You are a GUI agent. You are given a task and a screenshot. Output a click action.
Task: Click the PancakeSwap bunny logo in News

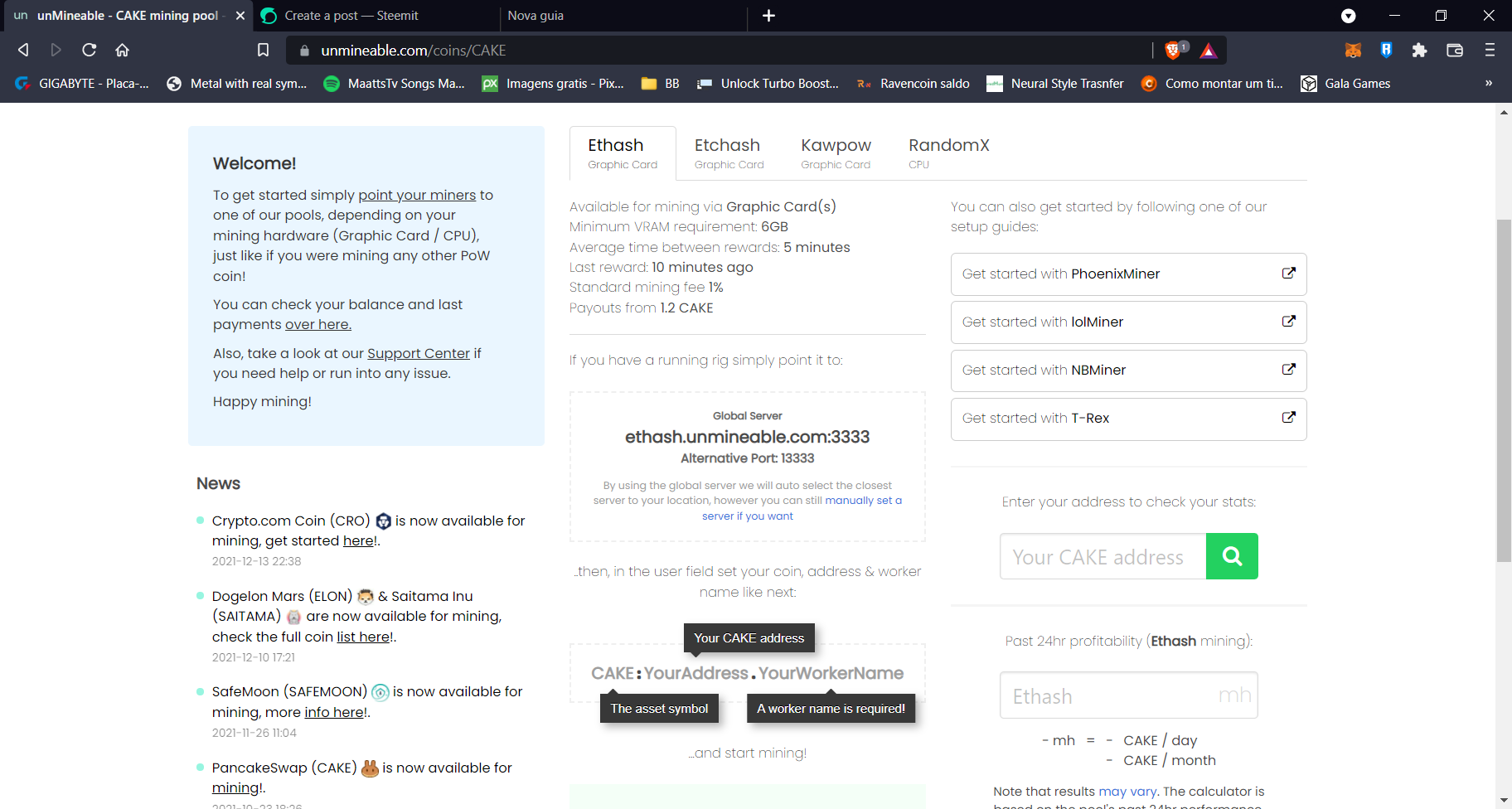coord(370,768)
